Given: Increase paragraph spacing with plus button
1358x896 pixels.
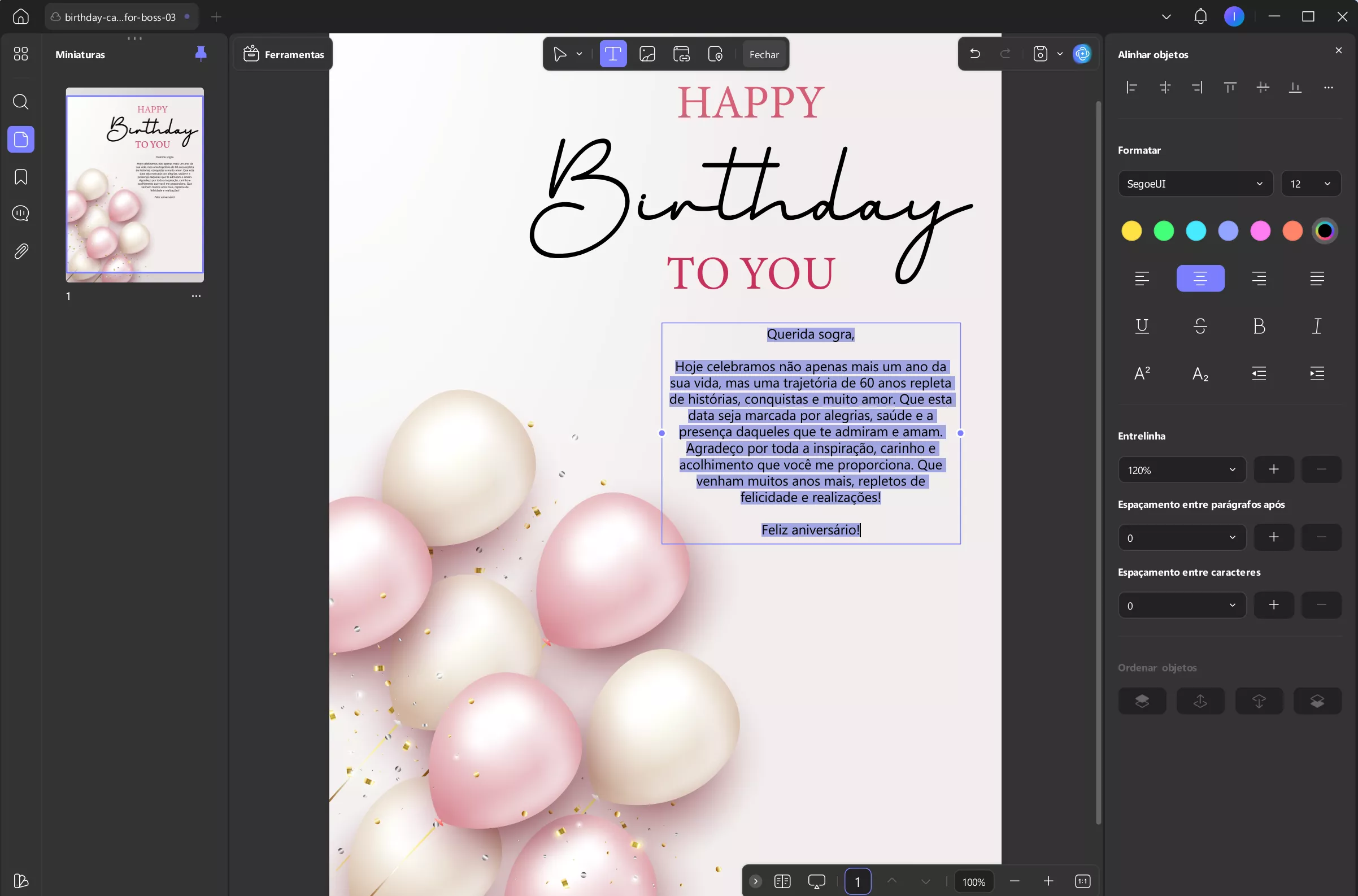Looking at the screenshot, I should pyautogui.click(x=1273, y=537).
